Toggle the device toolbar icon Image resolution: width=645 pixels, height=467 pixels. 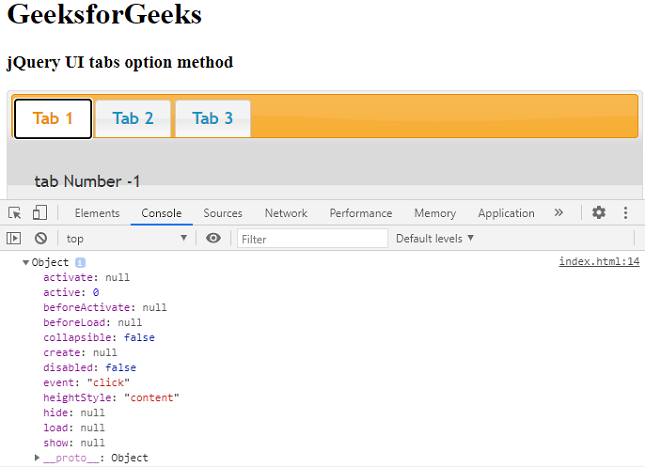(x=39, y=213)
